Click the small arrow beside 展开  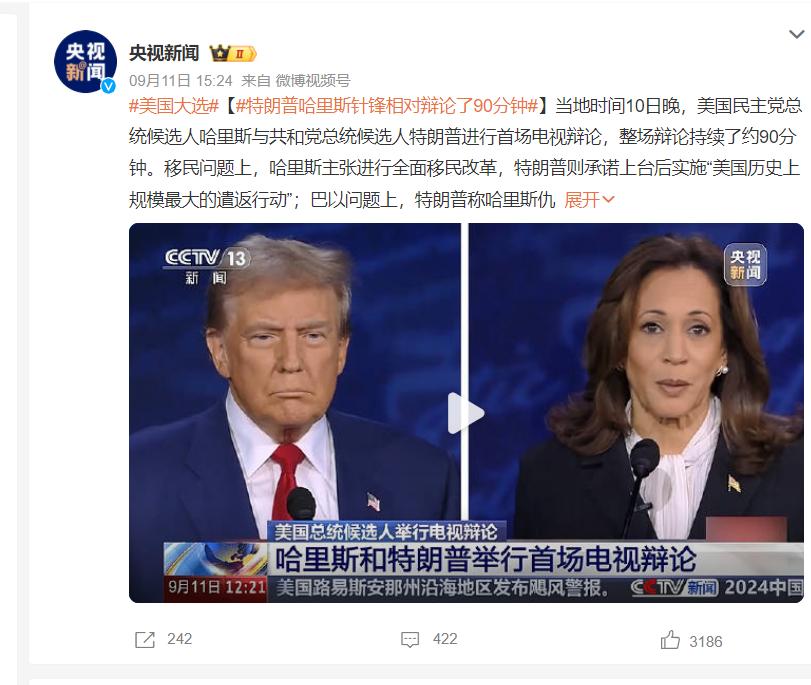(608, 200)
